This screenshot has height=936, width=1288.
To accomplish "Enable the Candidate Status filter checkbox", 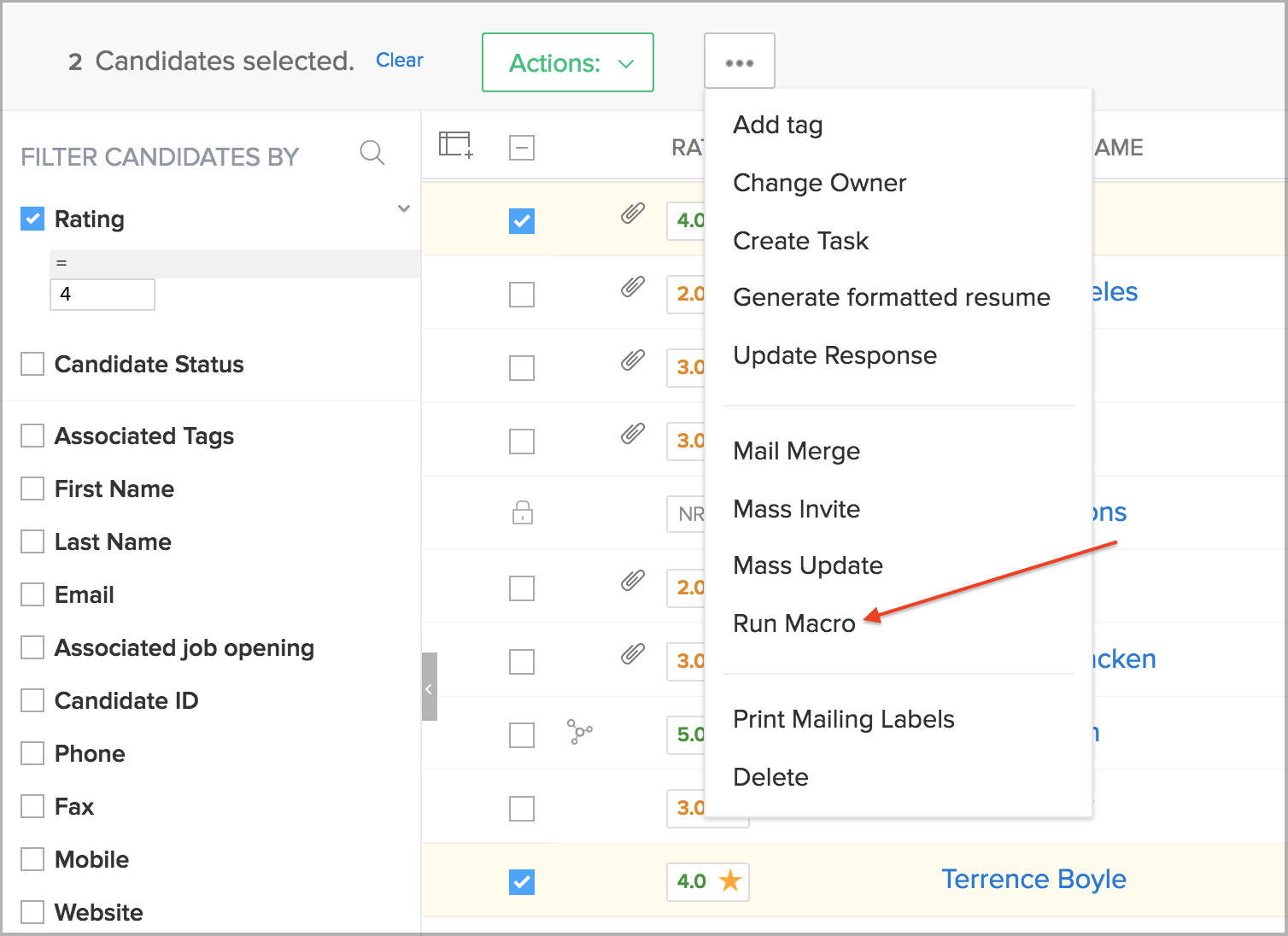I will pos(32,364).
